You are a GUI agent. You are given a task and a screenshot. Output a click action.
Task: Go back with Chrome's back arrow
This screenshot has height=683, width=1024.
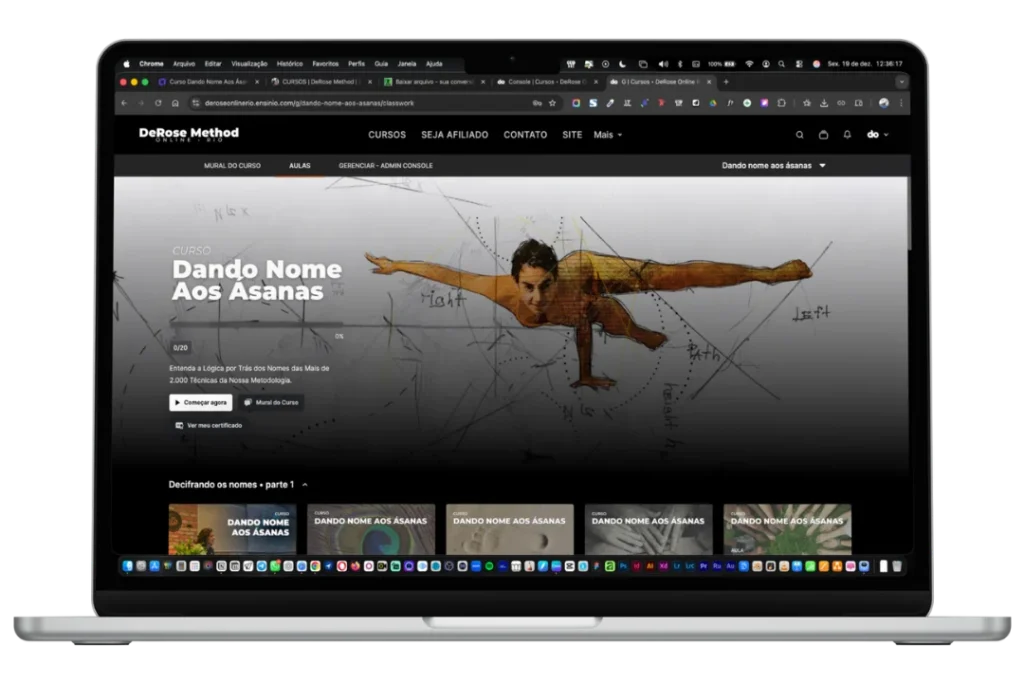[x=124, y=103]
